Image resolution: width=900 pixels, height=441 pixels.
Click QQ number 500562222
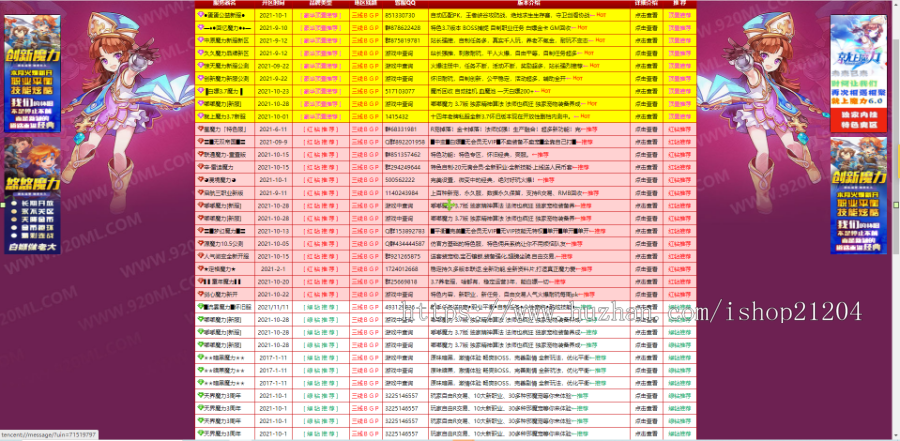[400, 180]
